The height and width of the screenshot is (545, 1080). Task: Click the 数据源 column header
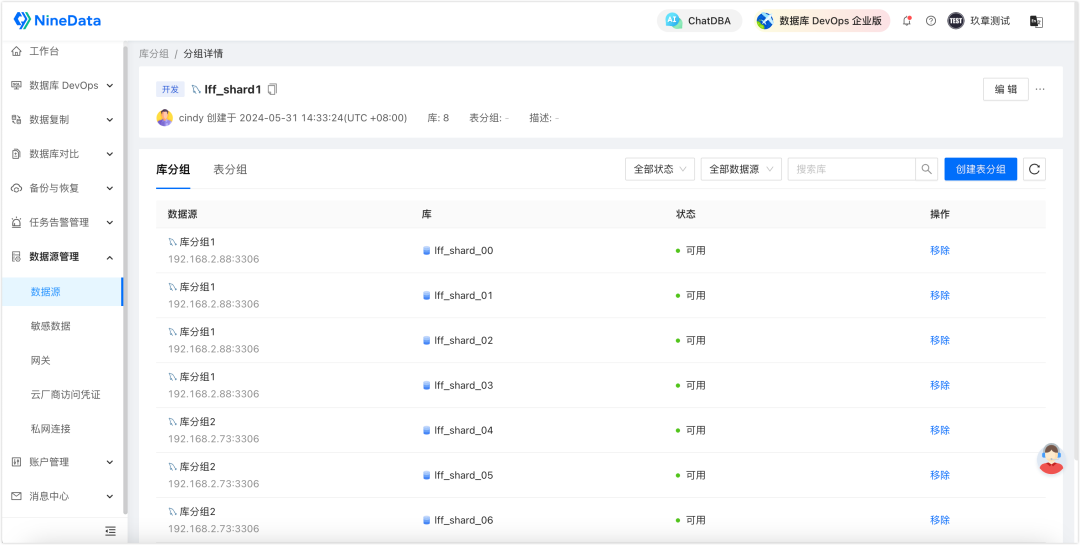tap(183, 214)
